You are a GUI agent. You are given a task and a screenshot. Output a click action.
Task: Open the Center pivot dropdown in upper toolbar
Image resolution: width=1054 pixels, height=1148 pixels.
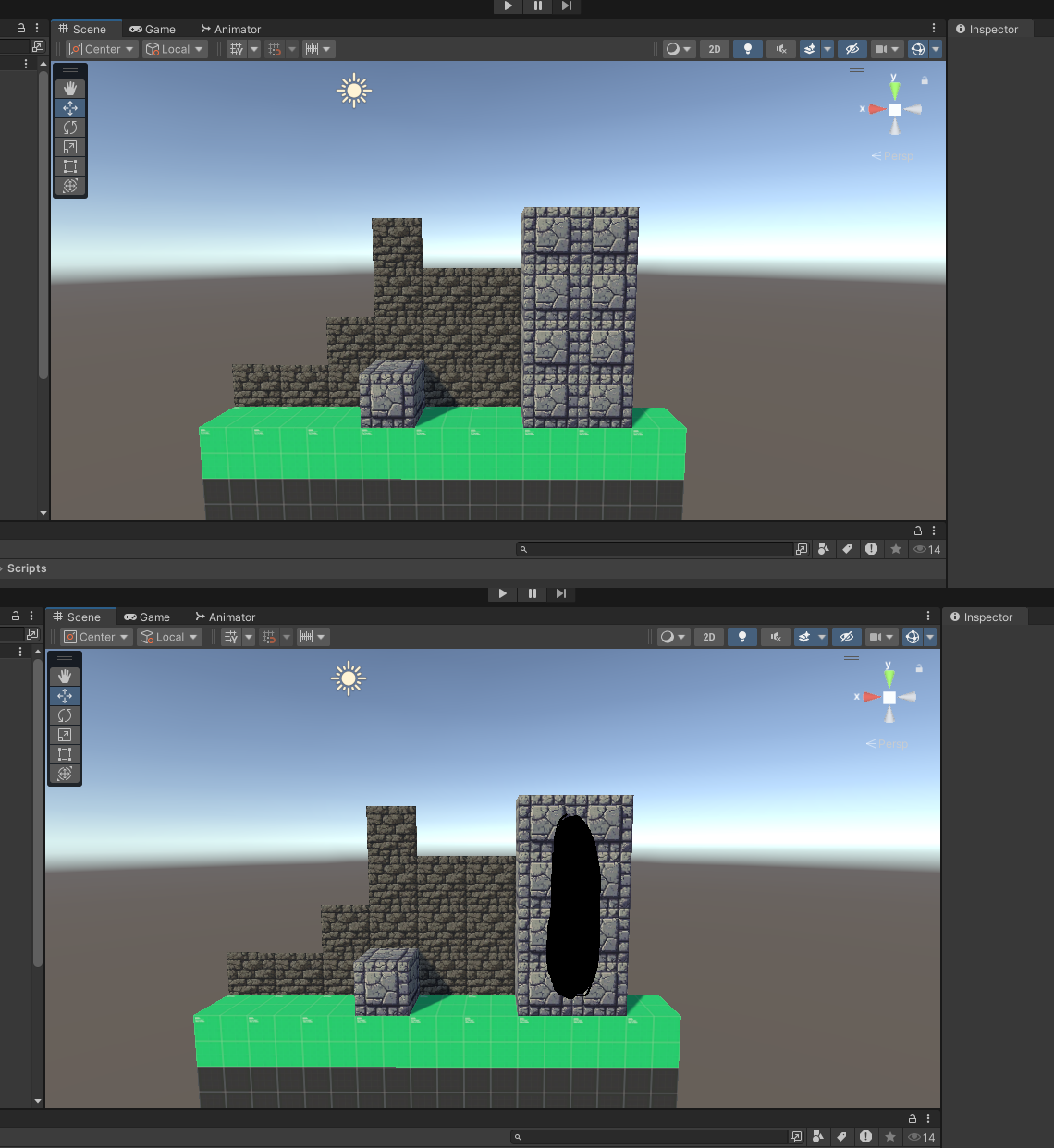click(x=102, y=49)
